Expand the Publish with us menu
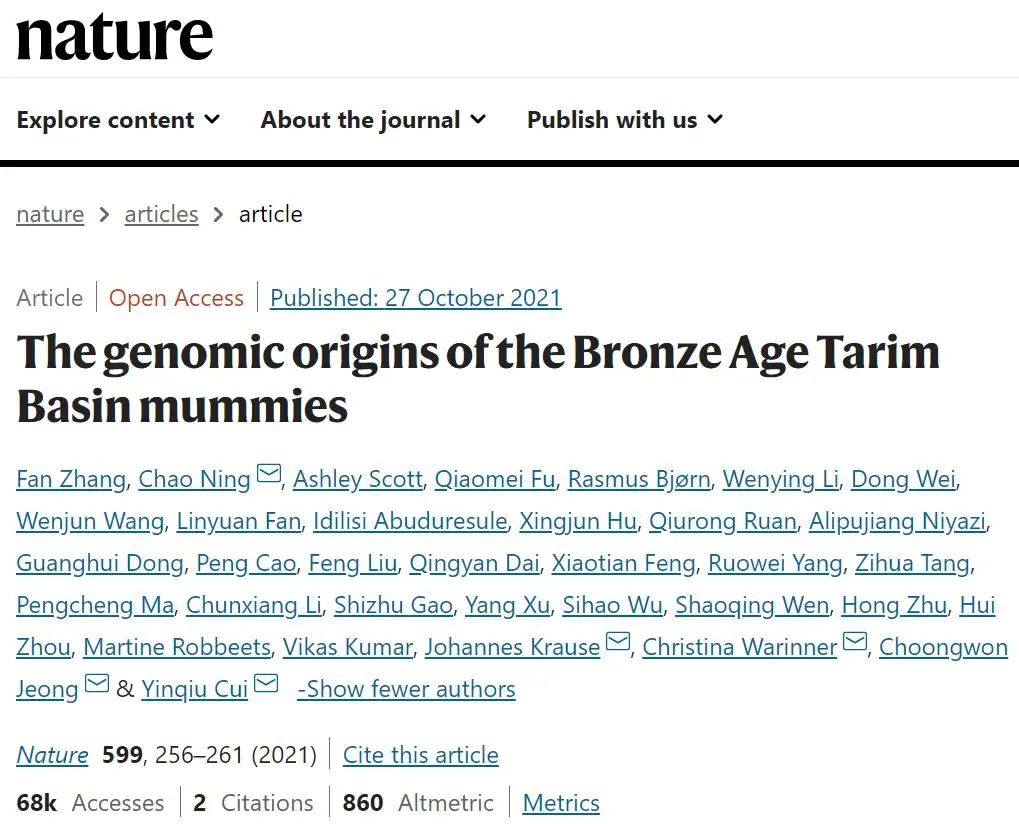This screenshot has width=1019, height=824. click(625, 120)
